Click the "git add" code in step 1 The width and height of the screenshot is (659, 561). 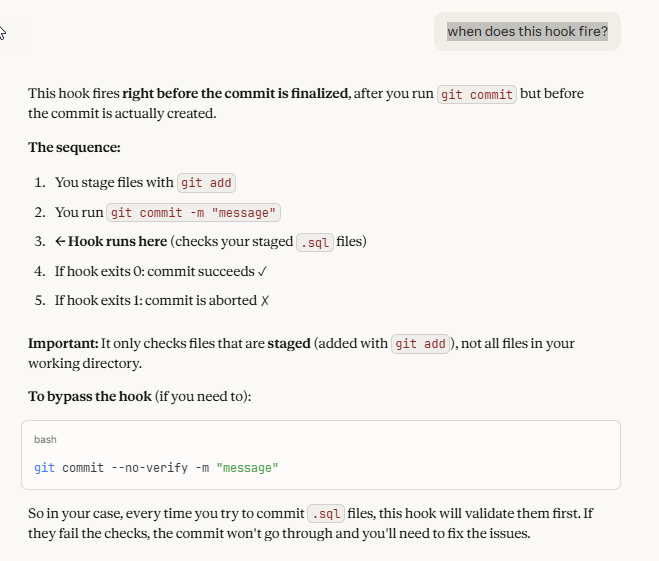click(206, 183)
